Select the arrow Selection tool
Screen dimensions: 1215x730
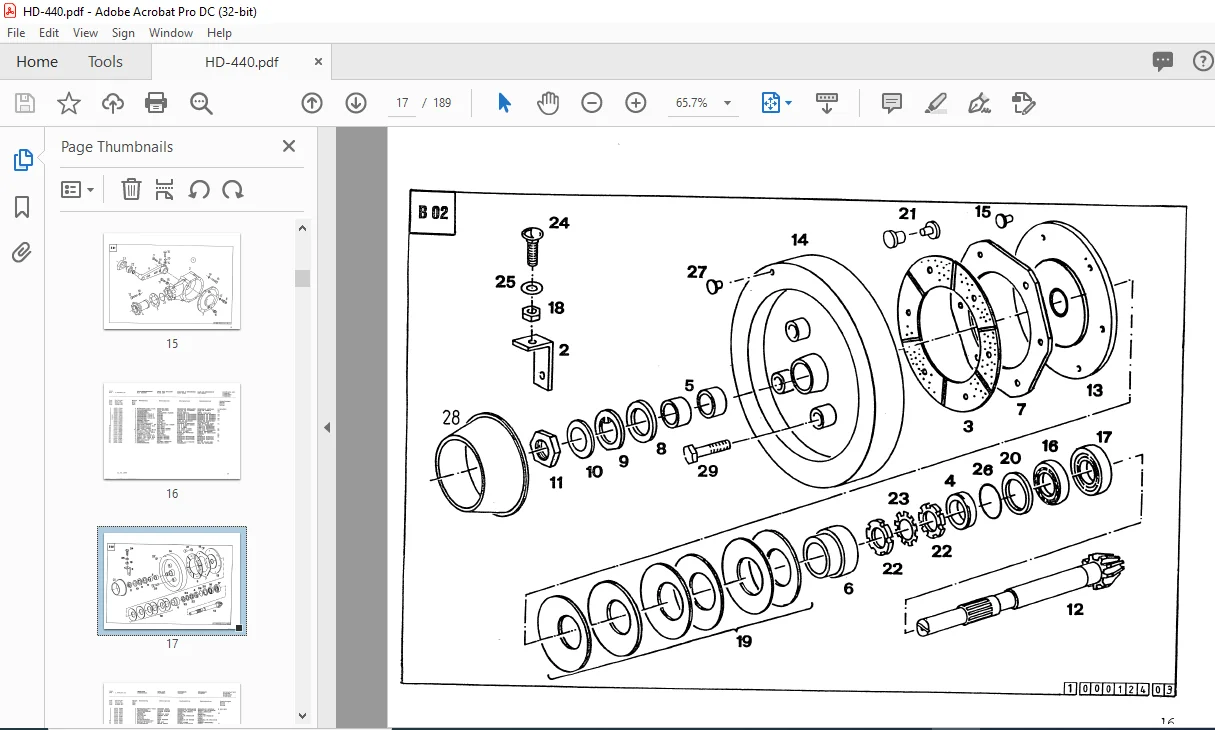tap(504, 103)
